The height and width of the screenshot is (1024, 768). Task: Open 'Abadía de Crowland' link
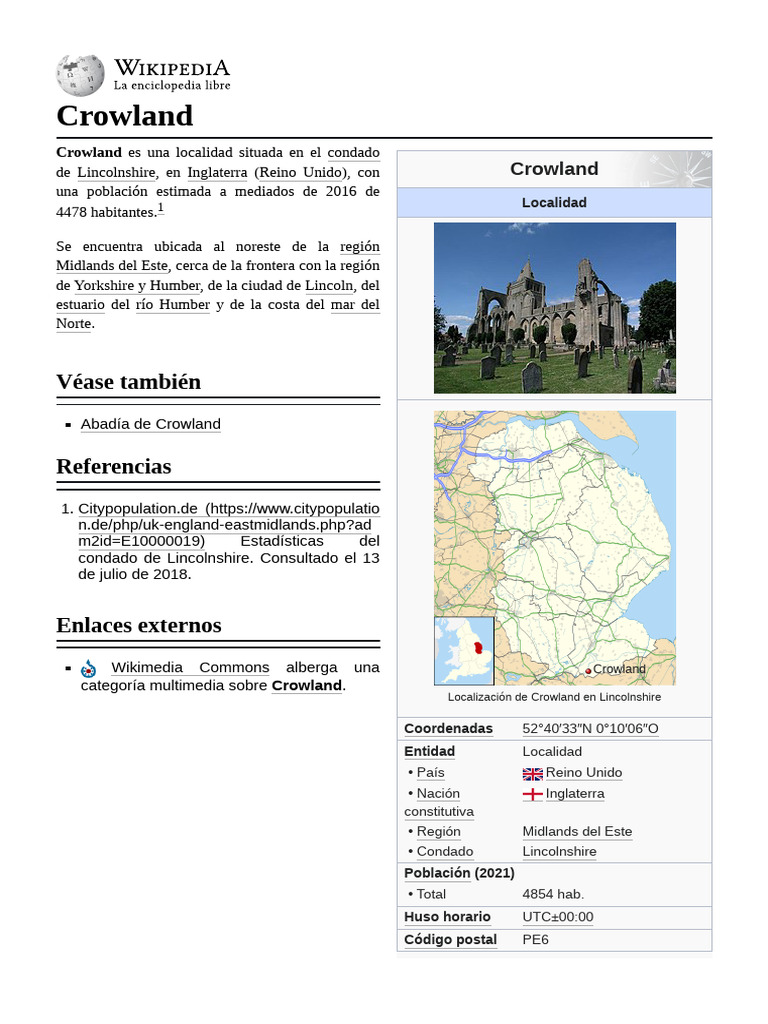click(x=151, y=424)
